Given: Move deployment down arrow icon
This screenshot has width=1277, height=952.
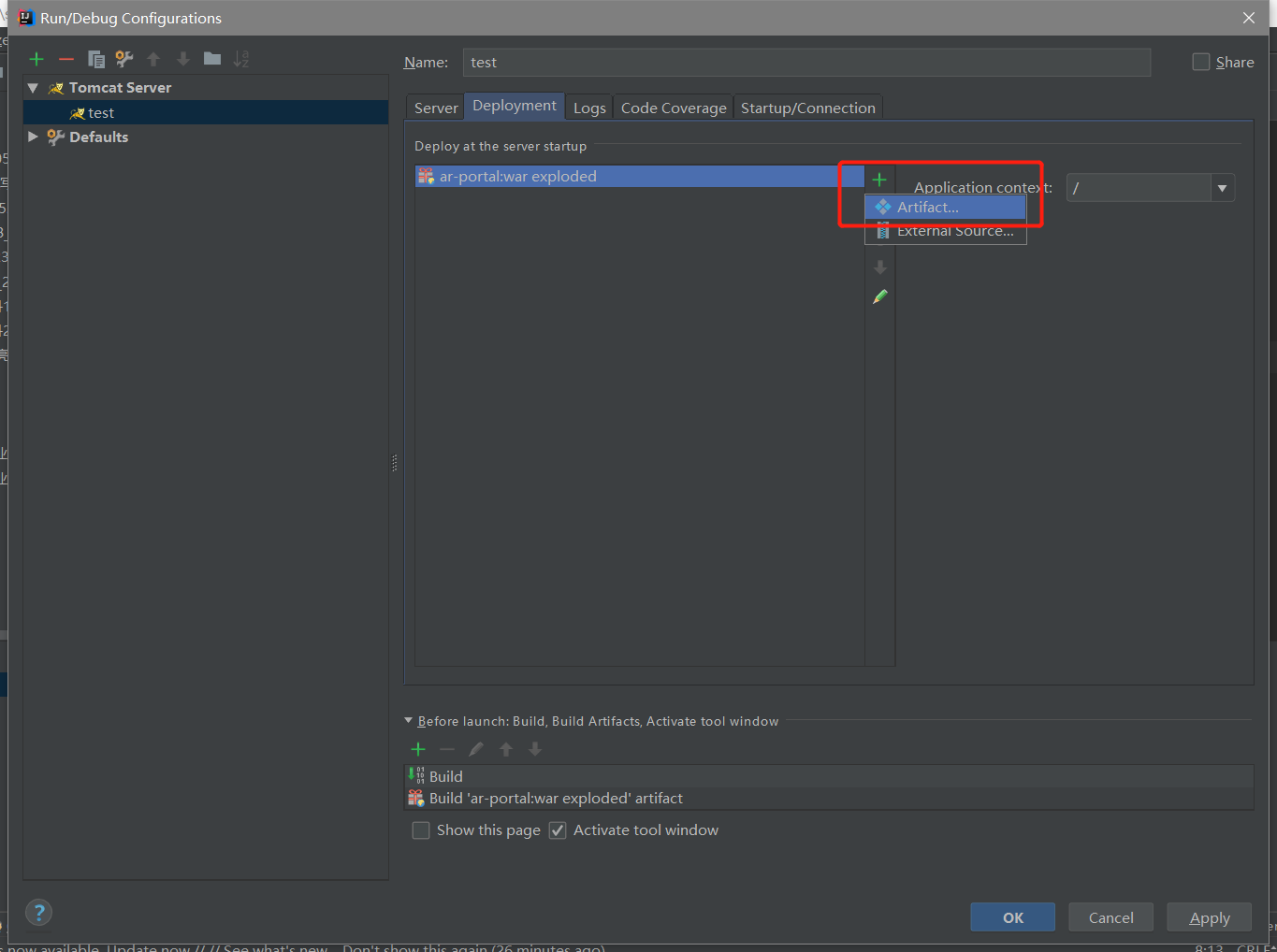Looking at the screenshot, I should (880, 267).
